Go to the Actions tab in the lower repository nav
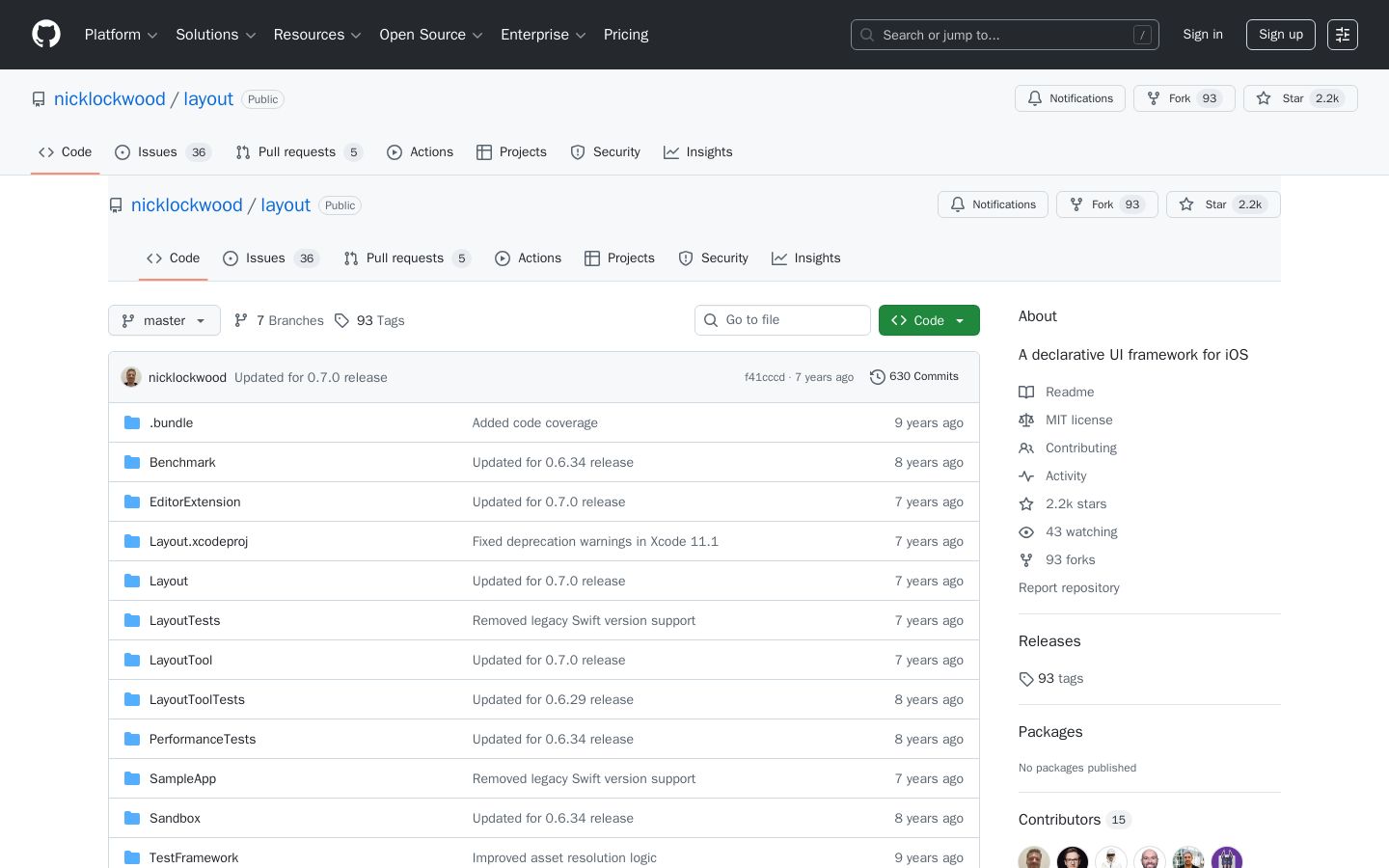1389x868 pixels. tap(528, 258)
